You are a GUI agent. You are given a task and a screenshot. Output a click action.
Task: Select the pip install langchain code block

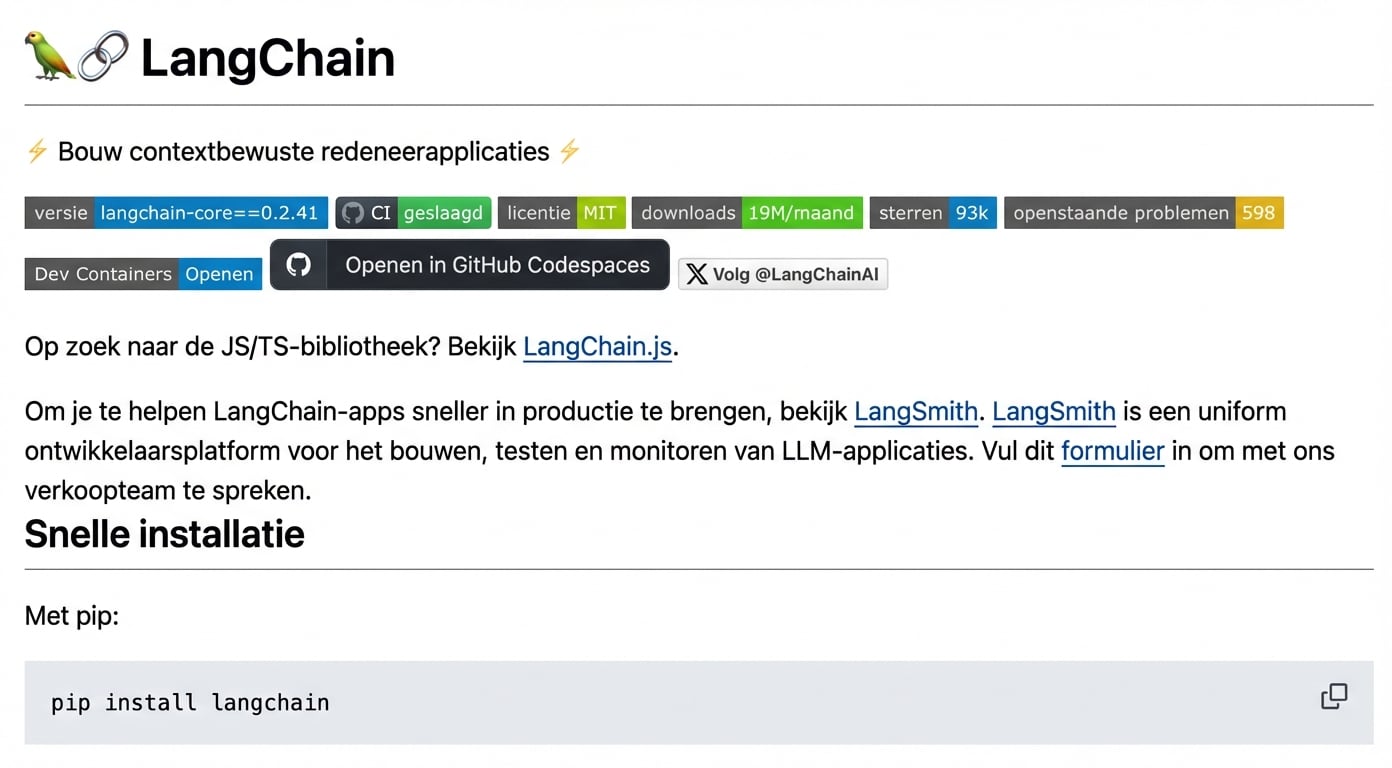189,702
